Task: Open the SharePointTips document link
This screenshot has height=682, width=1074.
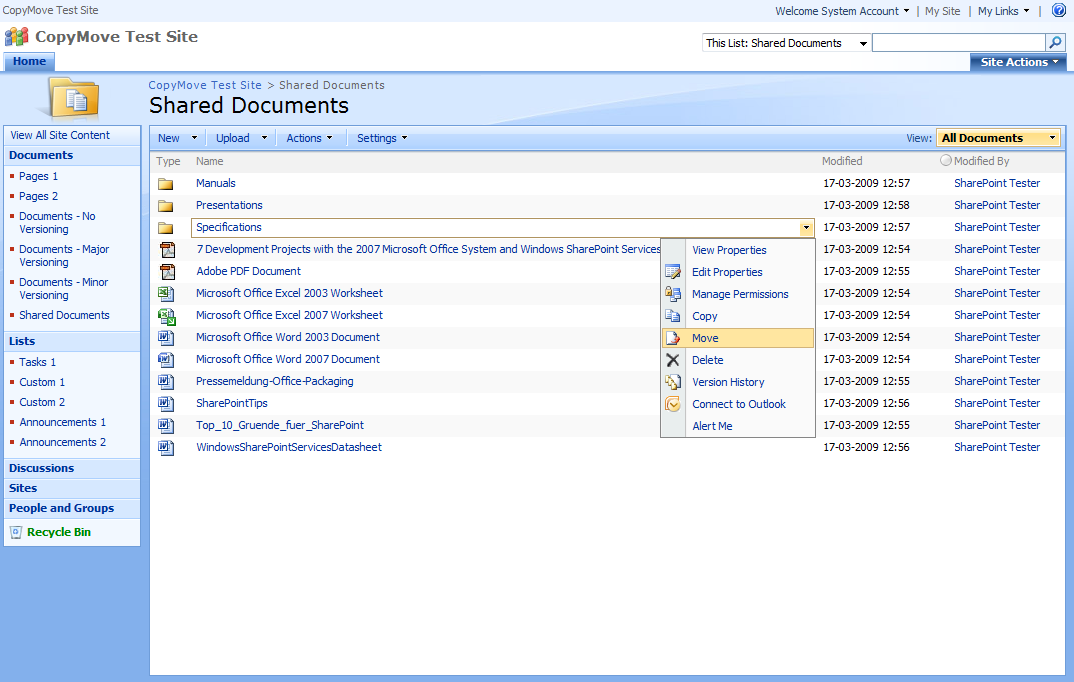Action: click(232, 403)
